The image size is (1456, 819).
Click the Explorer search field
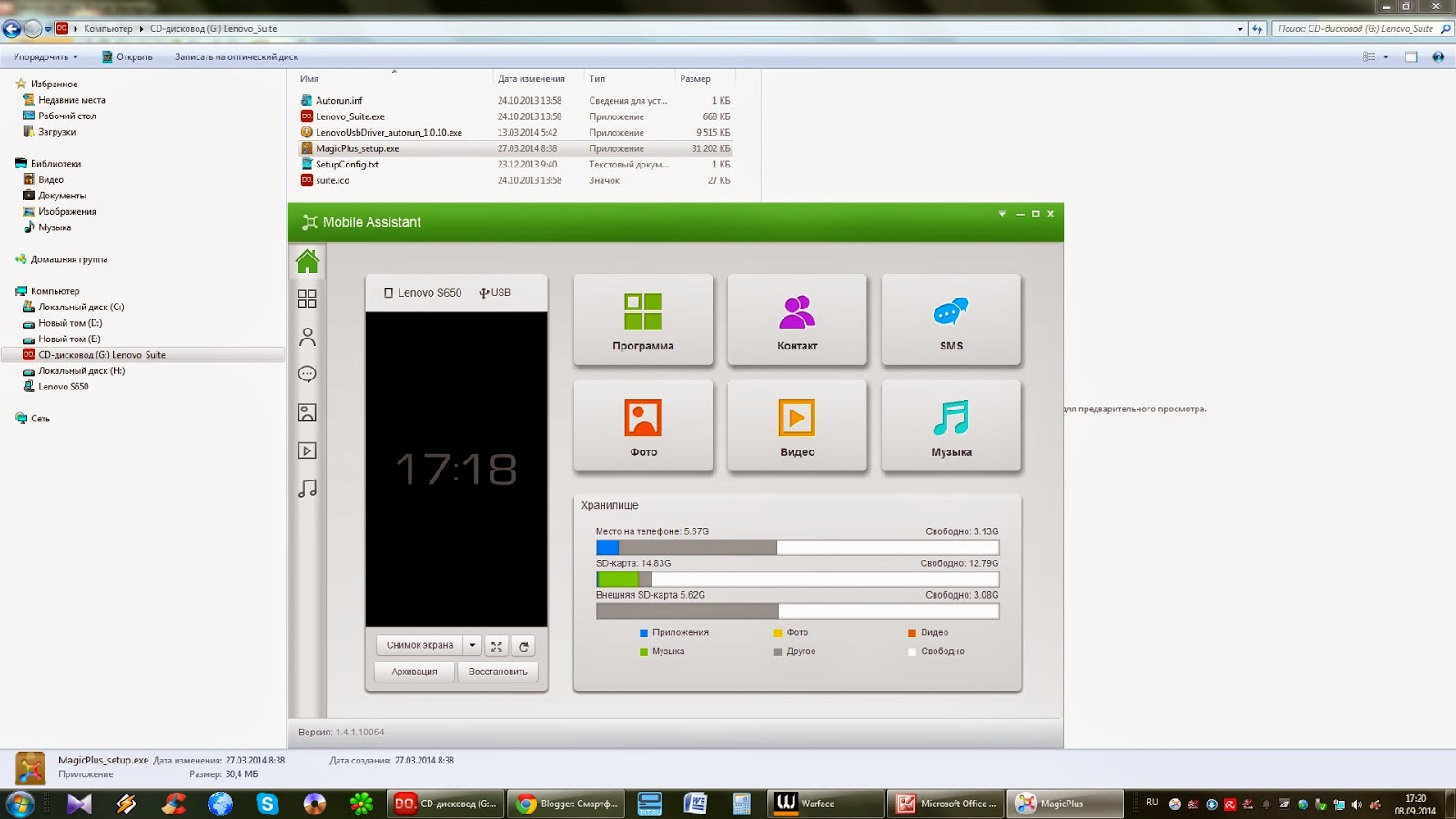(1362, 29)
